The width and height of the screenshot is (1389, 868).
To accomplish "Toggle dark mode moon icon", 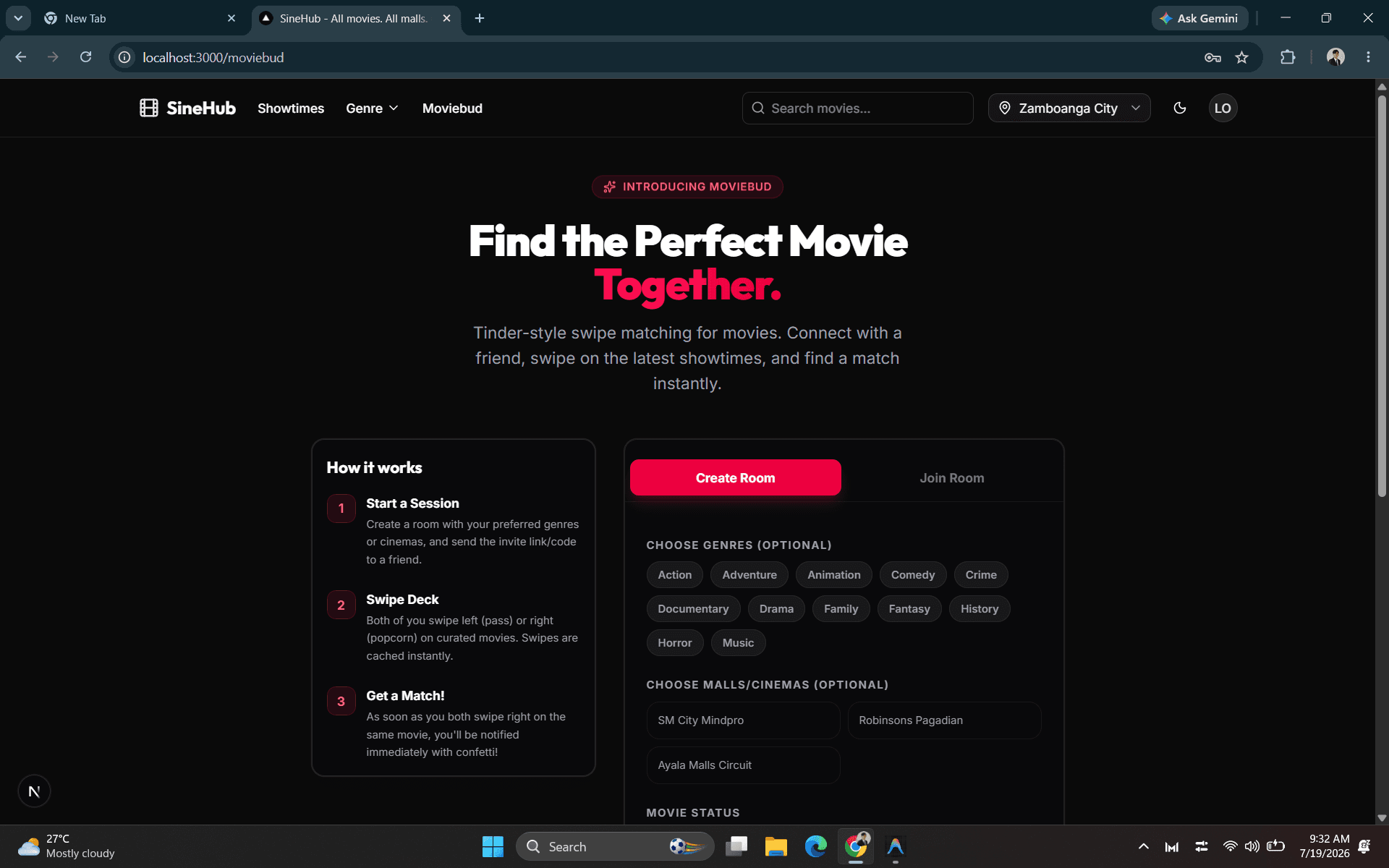I will tap(1180, 109).
